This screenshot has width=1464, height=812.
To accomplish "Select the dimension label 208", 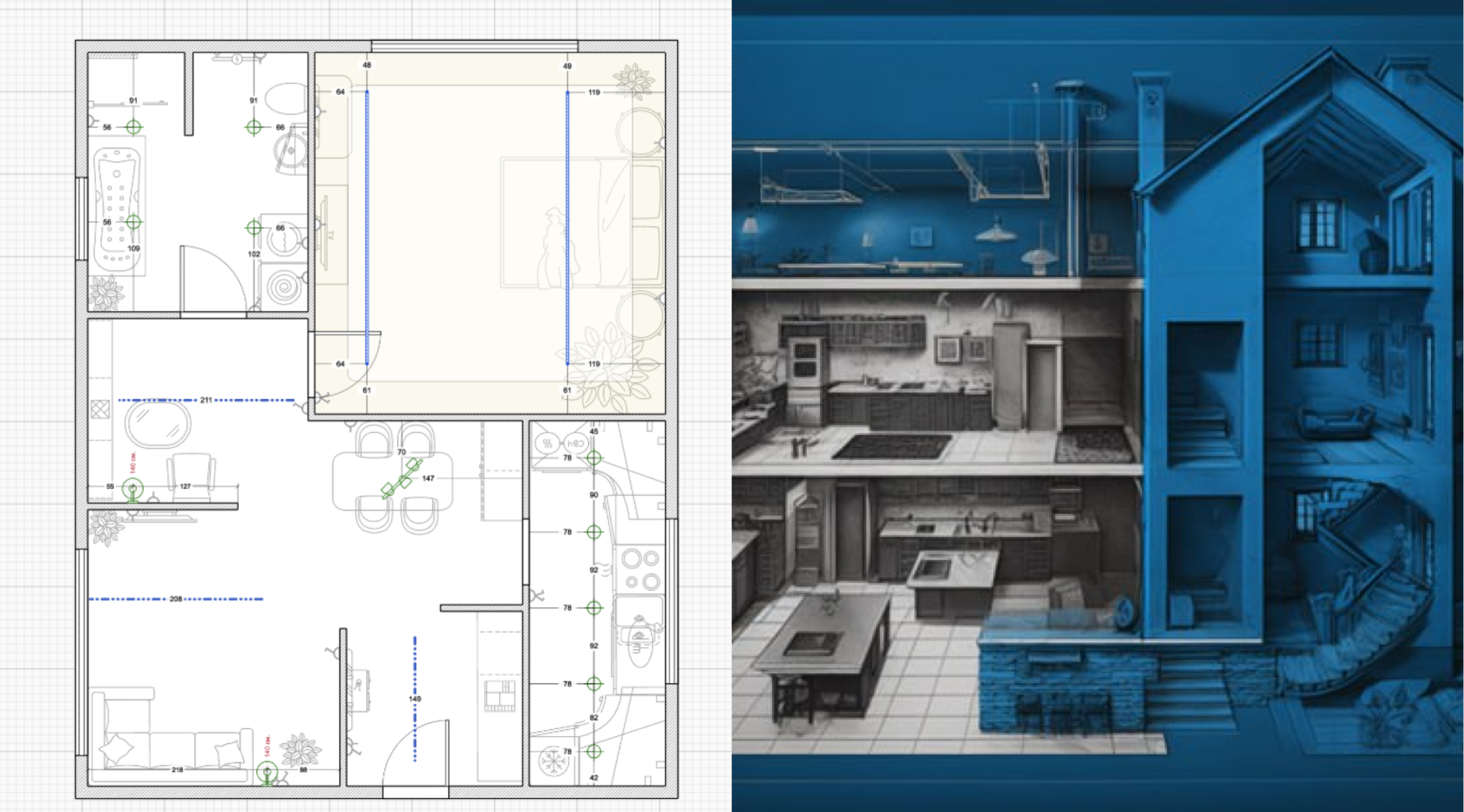I will (176, 599).
